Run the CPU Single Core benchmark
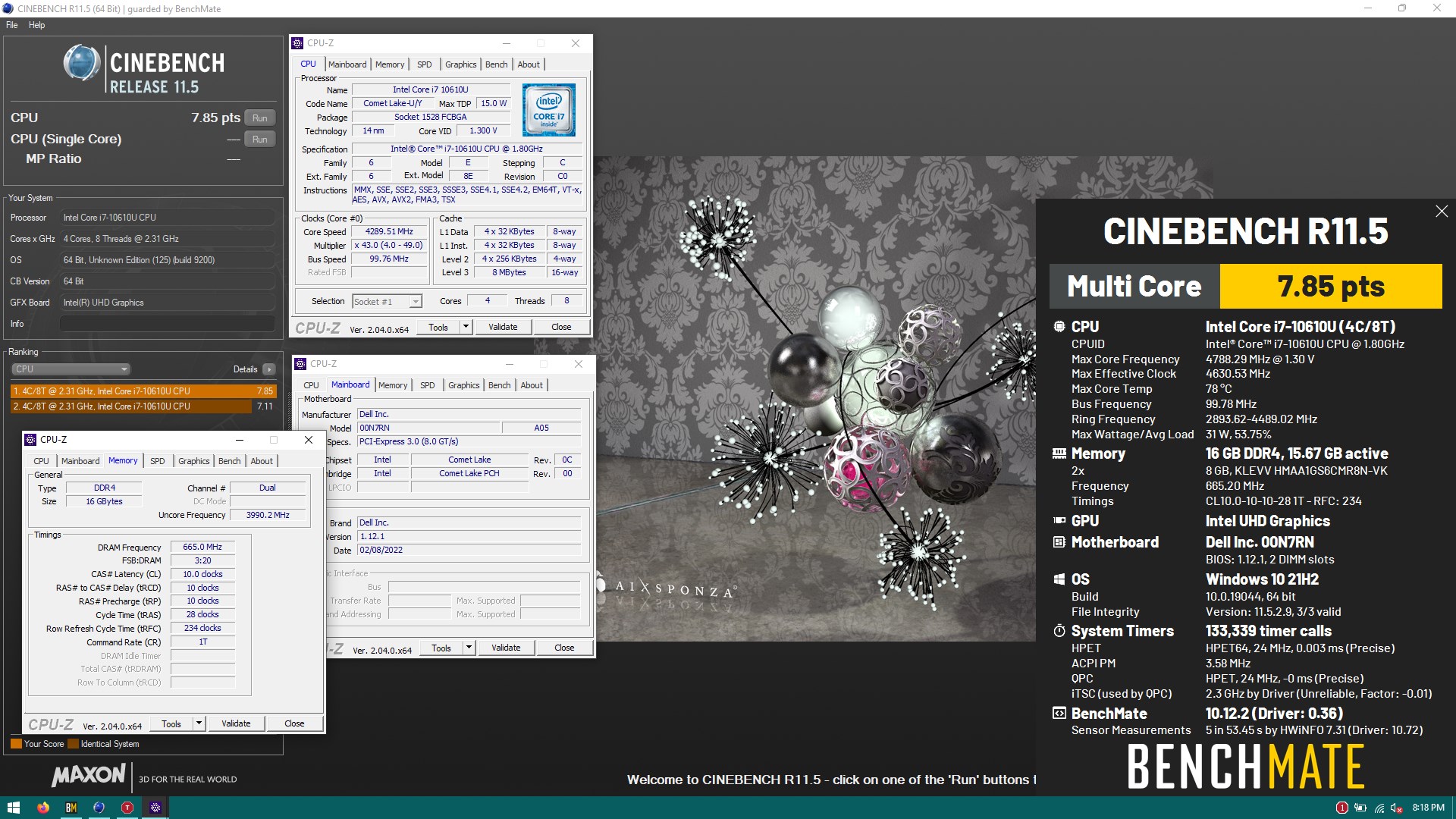This screenshot has width=1456, height=819. pyautogui.click(x=260, y=140)
